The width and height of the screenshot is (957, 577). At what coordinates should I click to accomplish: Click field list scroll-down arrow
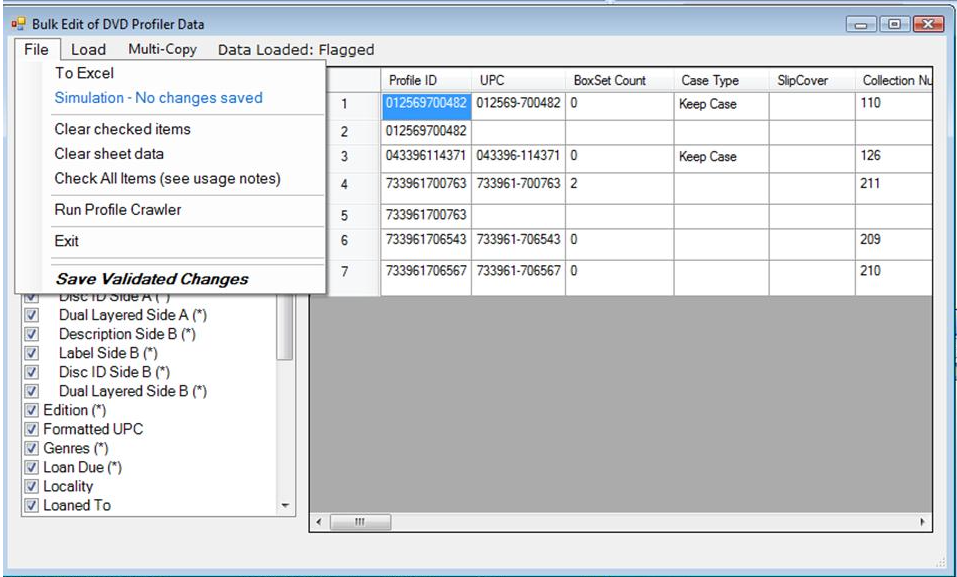[x=285, y=506]
